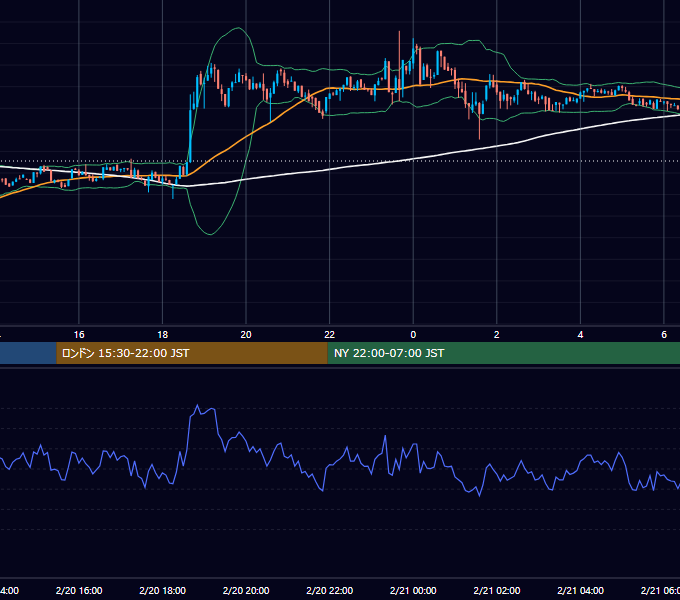Select the NY 22:00-07:00 JST session bar
Image resolution: width=680 pixels, height=600 pixels.
[x=503, y=353]
